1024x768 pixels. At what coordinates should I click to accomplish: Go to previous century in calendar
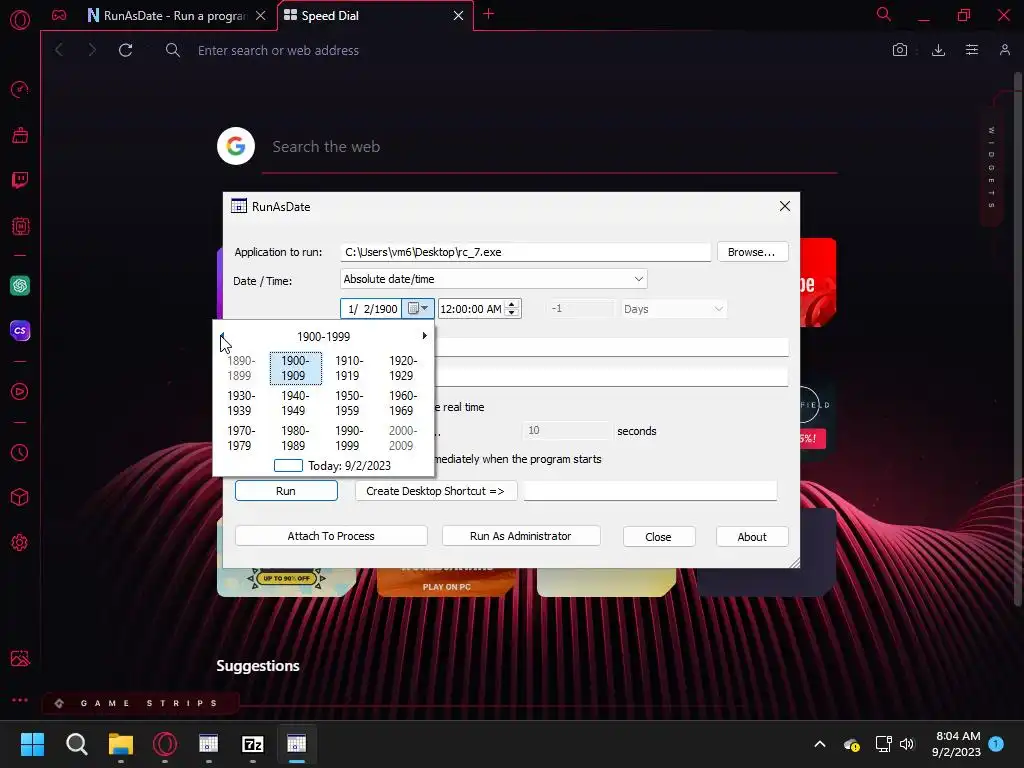click(223, 336)
